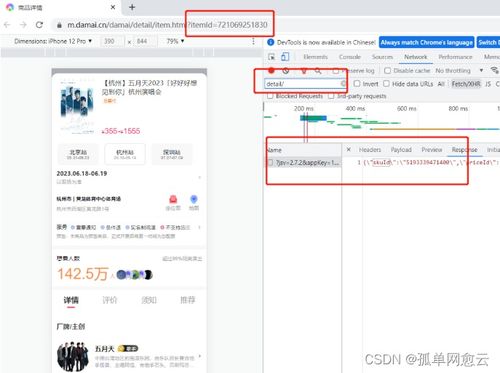Open the network search magnifier icon
Screen dimensions: 500x373
[x=318, y=71]
